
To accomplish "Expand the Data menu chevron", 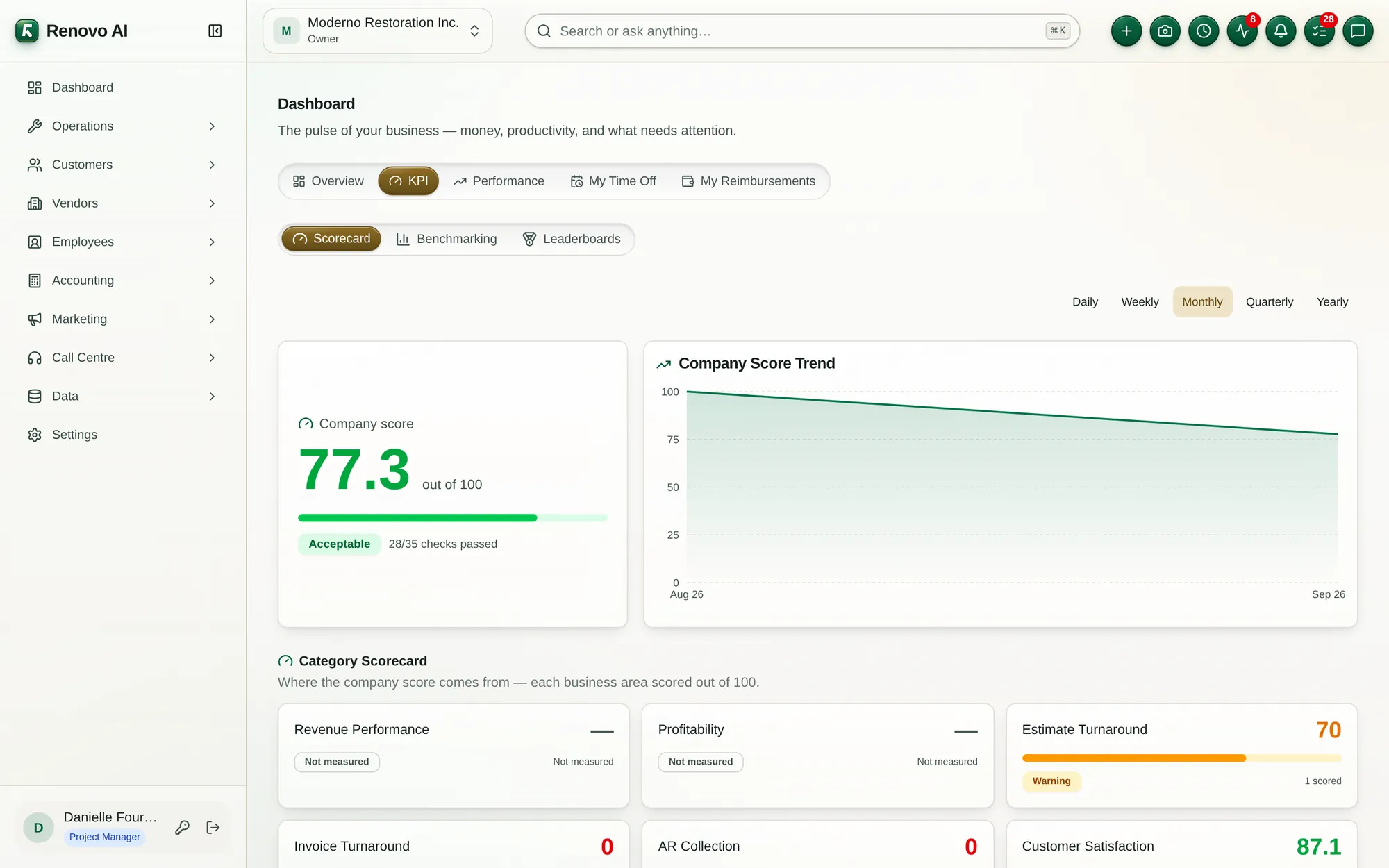I will [x=212, y=397].
